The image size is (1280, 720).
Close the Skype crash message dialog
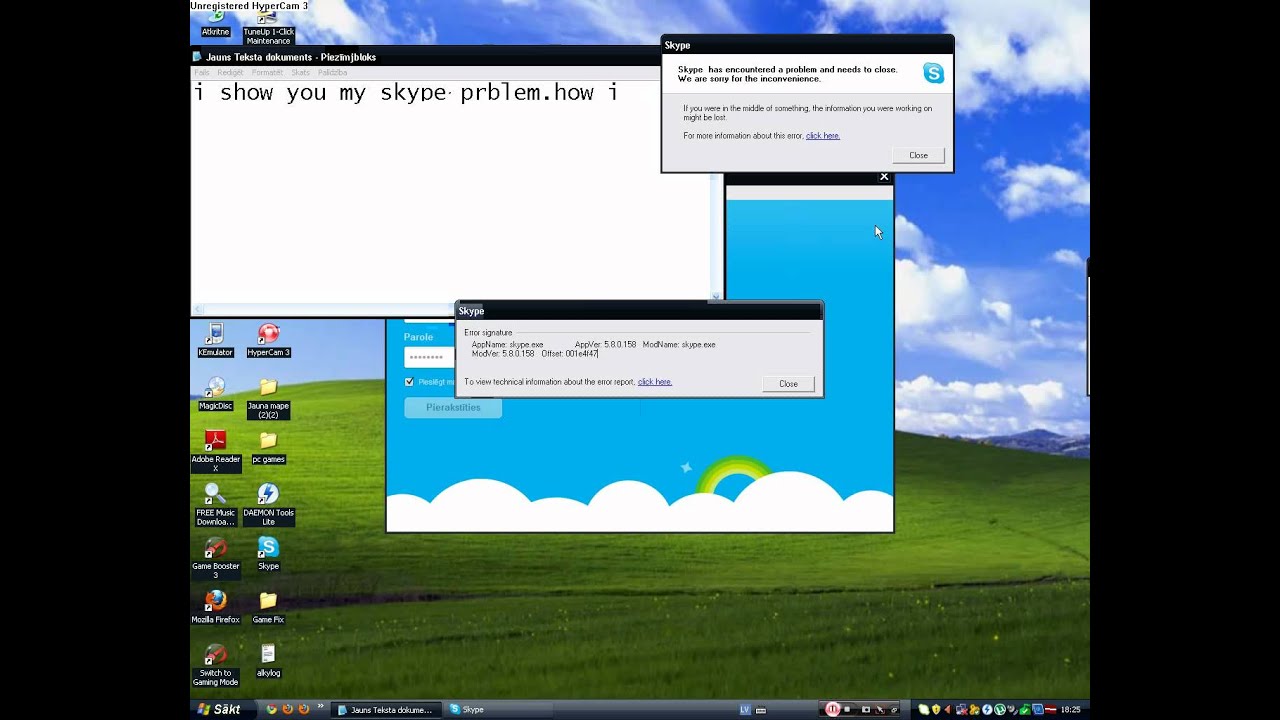[x=918, y=155]
